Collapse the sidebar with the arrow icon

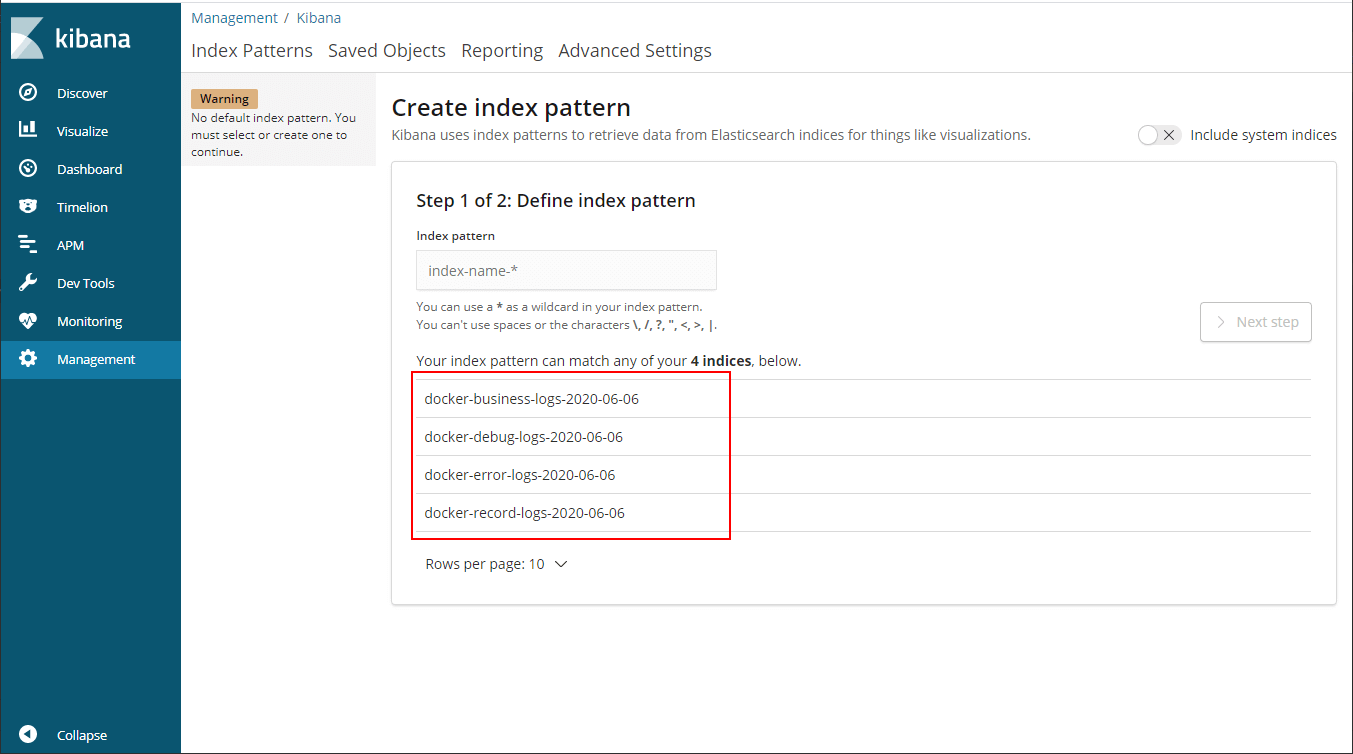(28, 735)
